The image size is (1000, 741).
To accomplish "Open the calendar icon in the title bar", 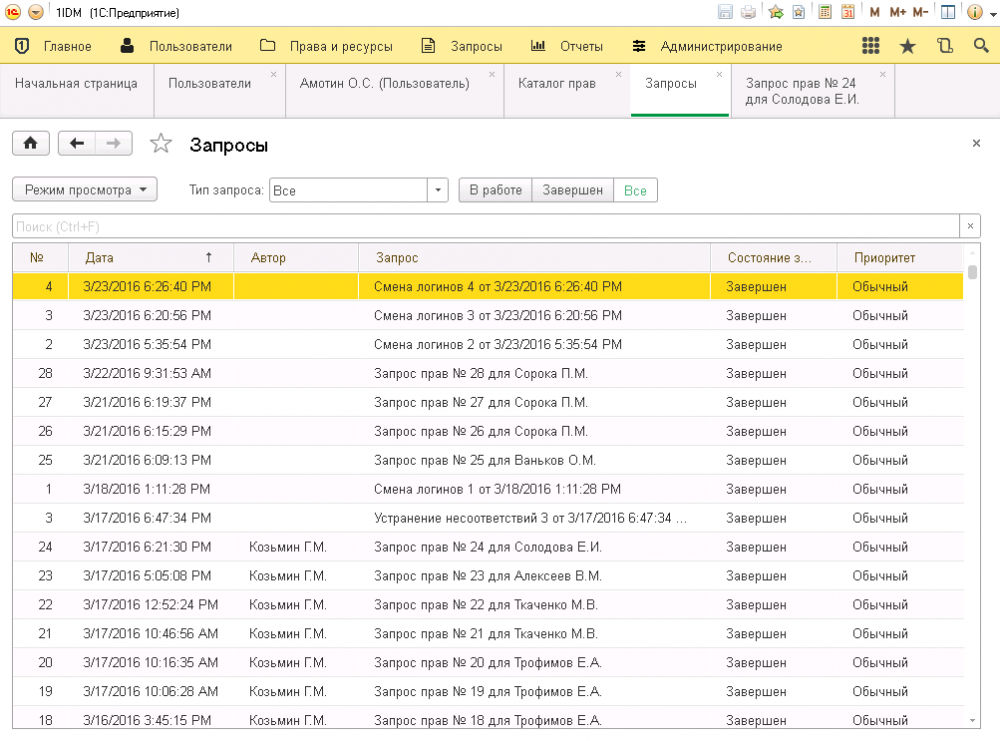I will (848, 12).
